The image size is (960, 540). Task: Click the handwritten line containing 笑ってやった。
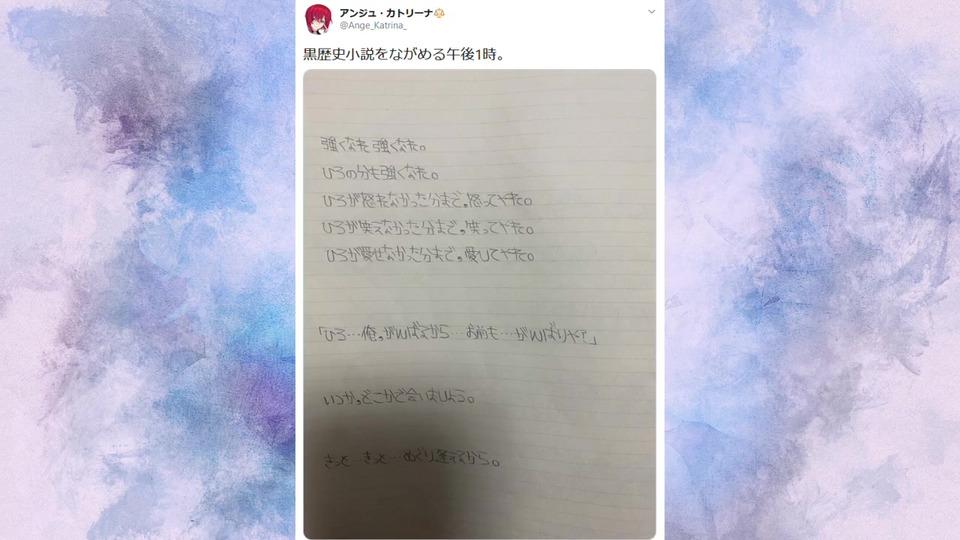pos(428,228)
